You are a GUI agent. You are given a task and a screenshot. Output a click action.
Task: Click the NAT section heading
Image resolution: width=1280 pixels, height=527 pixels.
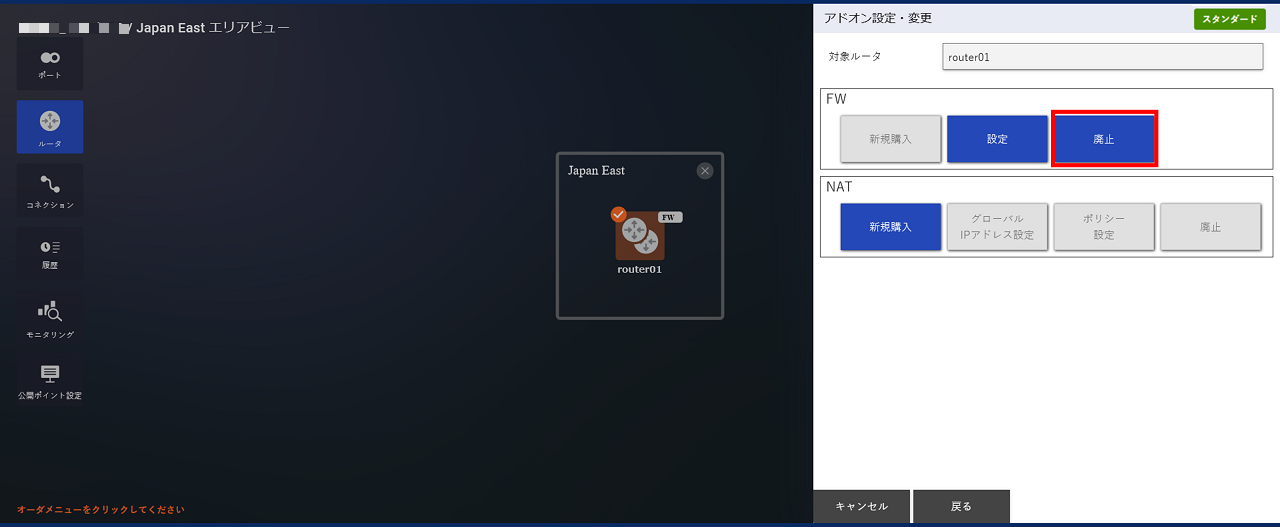839,187
